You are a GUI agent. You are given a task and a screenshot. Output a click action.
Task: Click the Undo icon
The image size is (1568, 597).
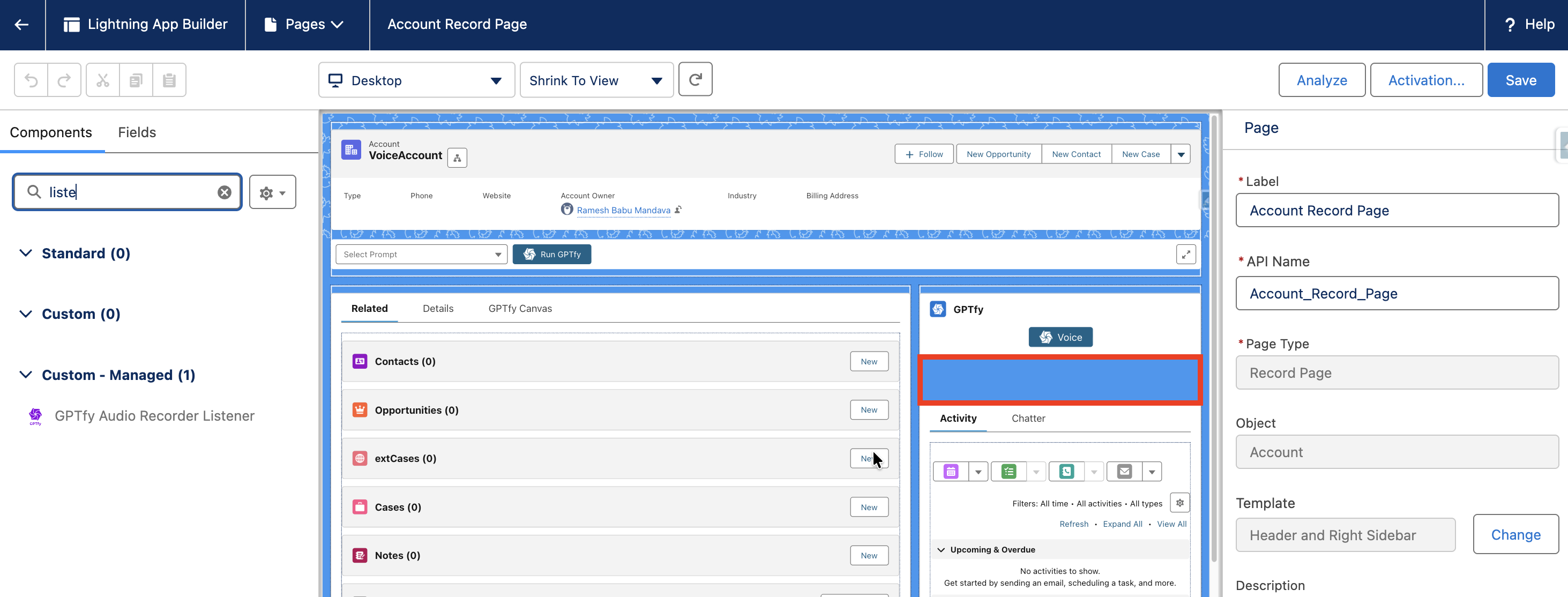point(31,80)
